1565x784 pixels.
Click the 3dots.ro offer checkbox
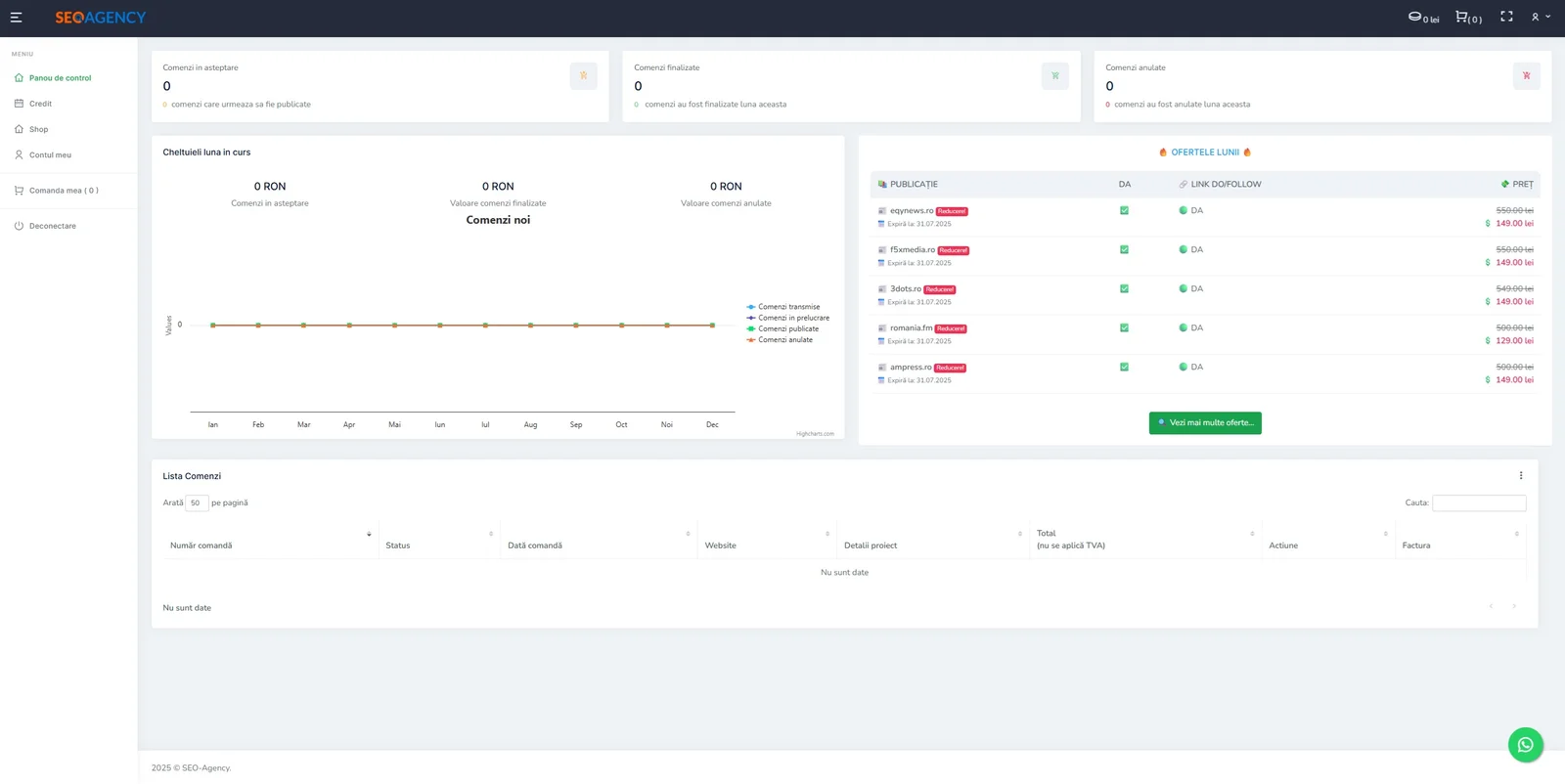click(x=1124, y=288)
